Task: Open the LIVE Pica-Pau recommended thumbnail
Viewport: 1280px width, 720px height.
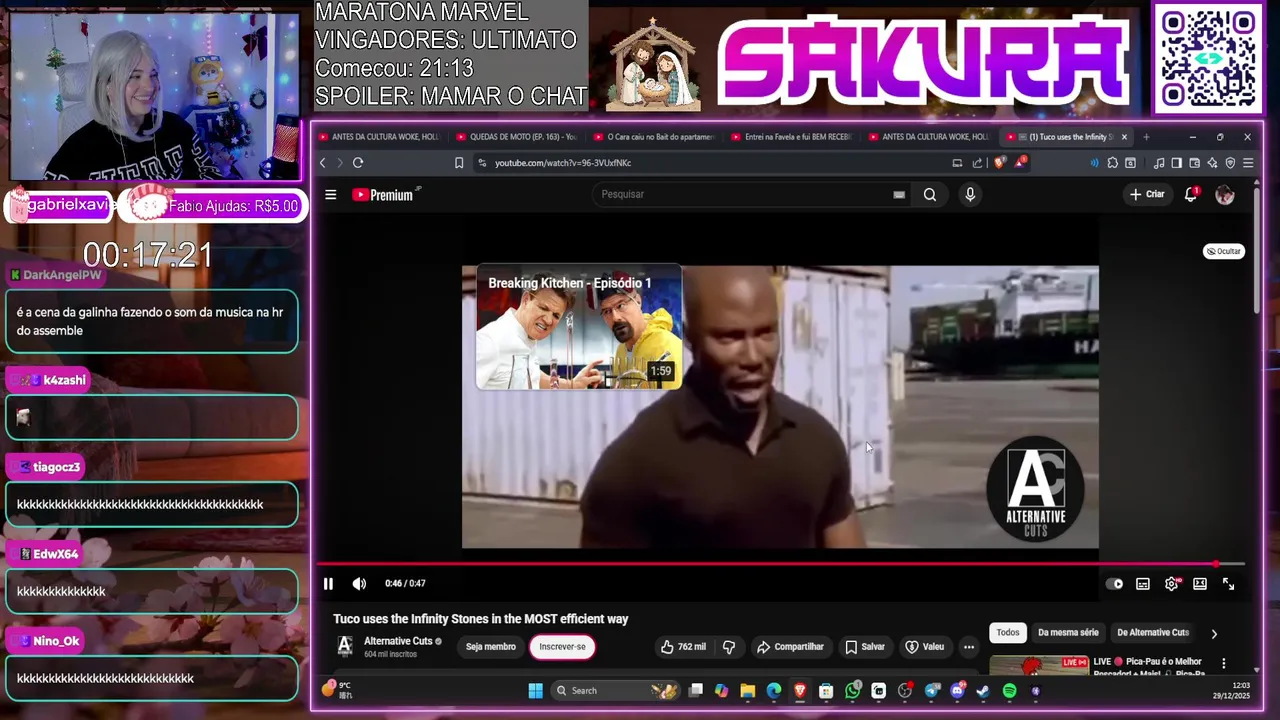Action: point(1039,665)
